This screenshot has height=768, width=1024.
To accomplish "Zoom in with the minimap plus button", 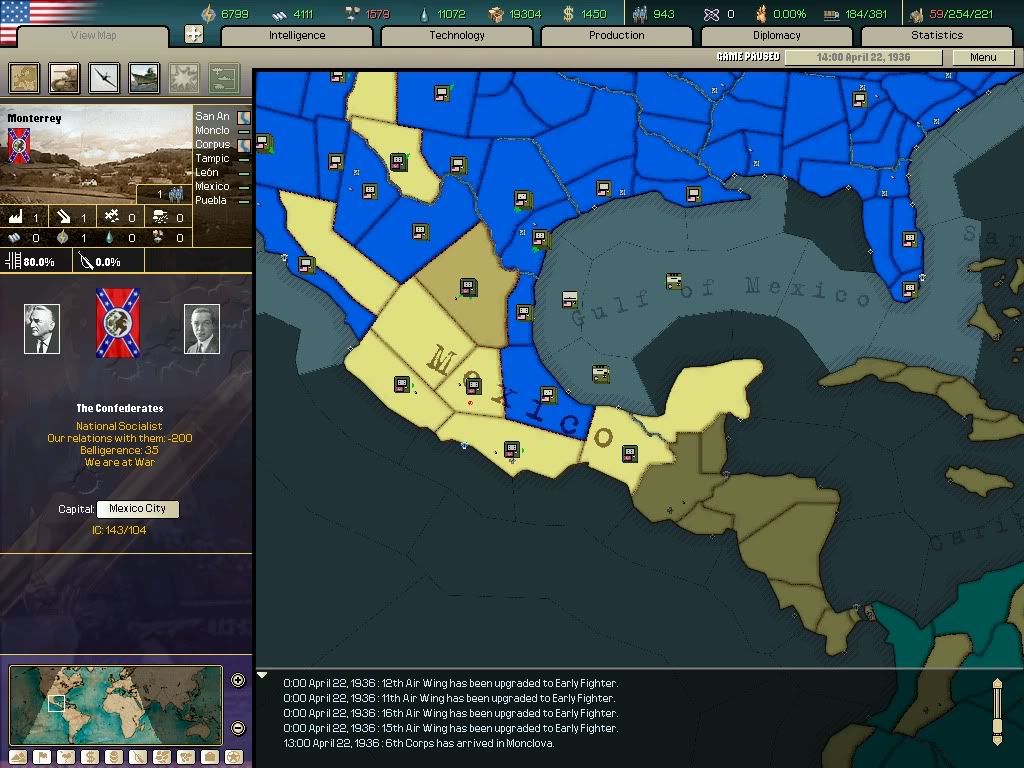I will click(x=238, y=680).
